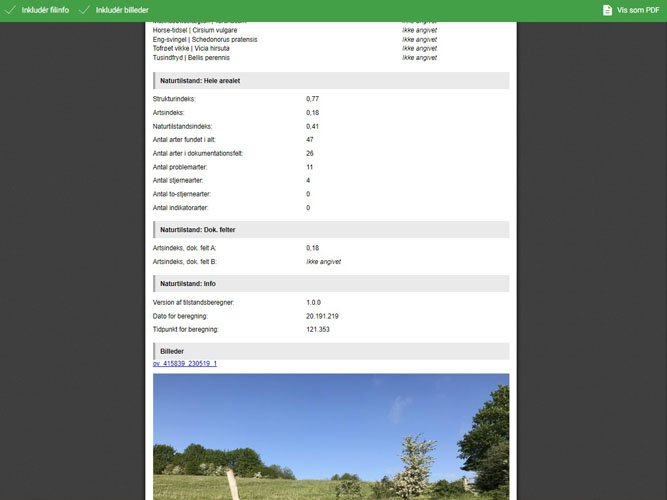
Task: Click the 'Antal arter fundet i alt' value 47
Action: 310,140
